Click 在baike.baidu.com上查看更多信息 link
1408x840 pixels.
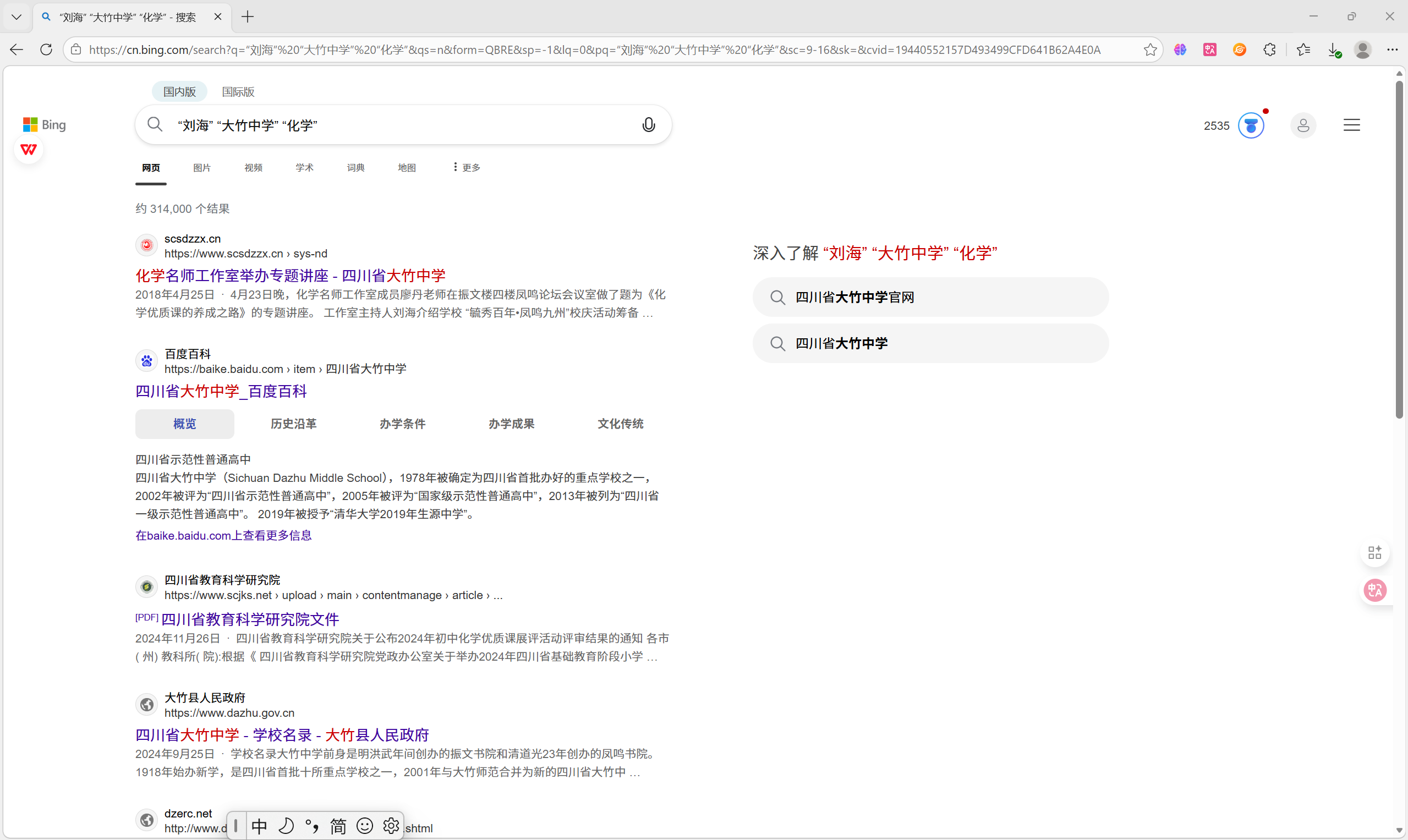click(222, 535)
